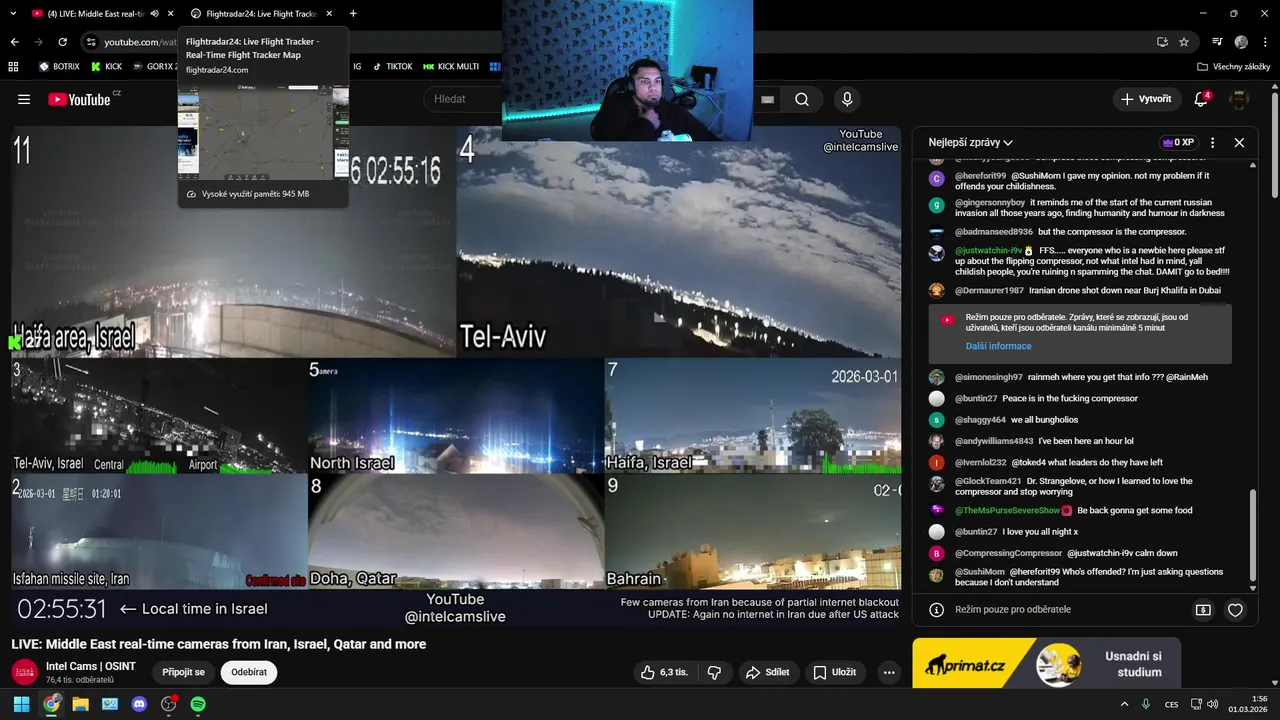
Task: Like the video with thumbs up
Action: click(x=665, y=673)
